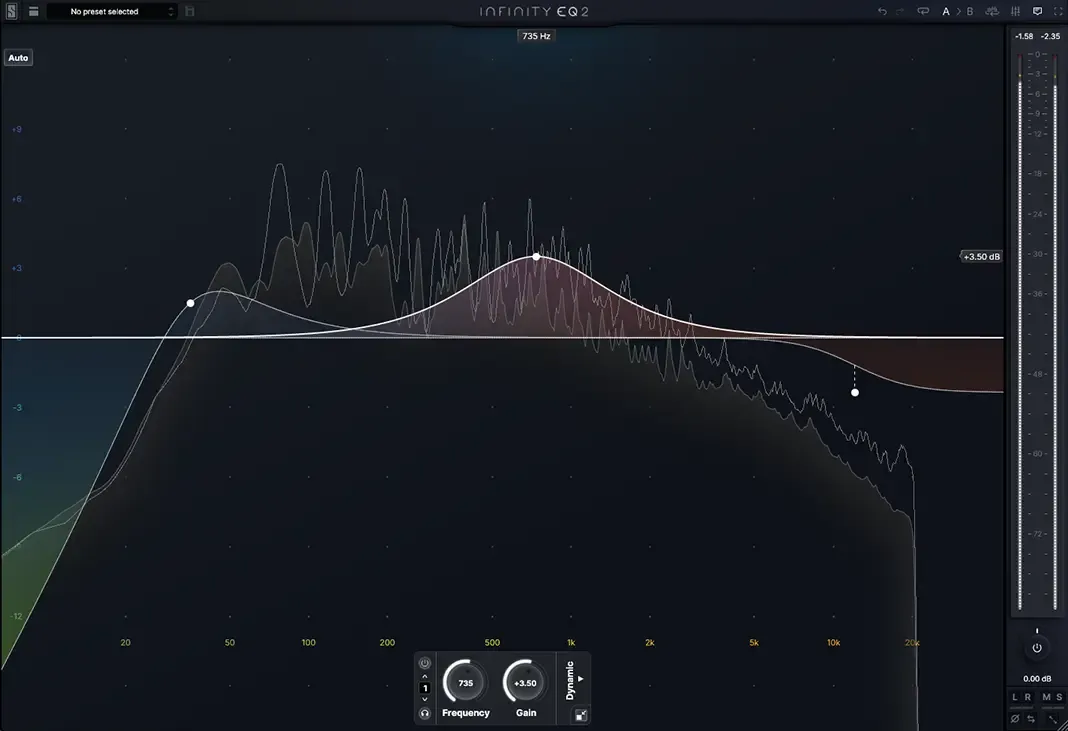Toggle fullscreen view icon
The height and width of the screenshot is (731, 1068).
1058,12
